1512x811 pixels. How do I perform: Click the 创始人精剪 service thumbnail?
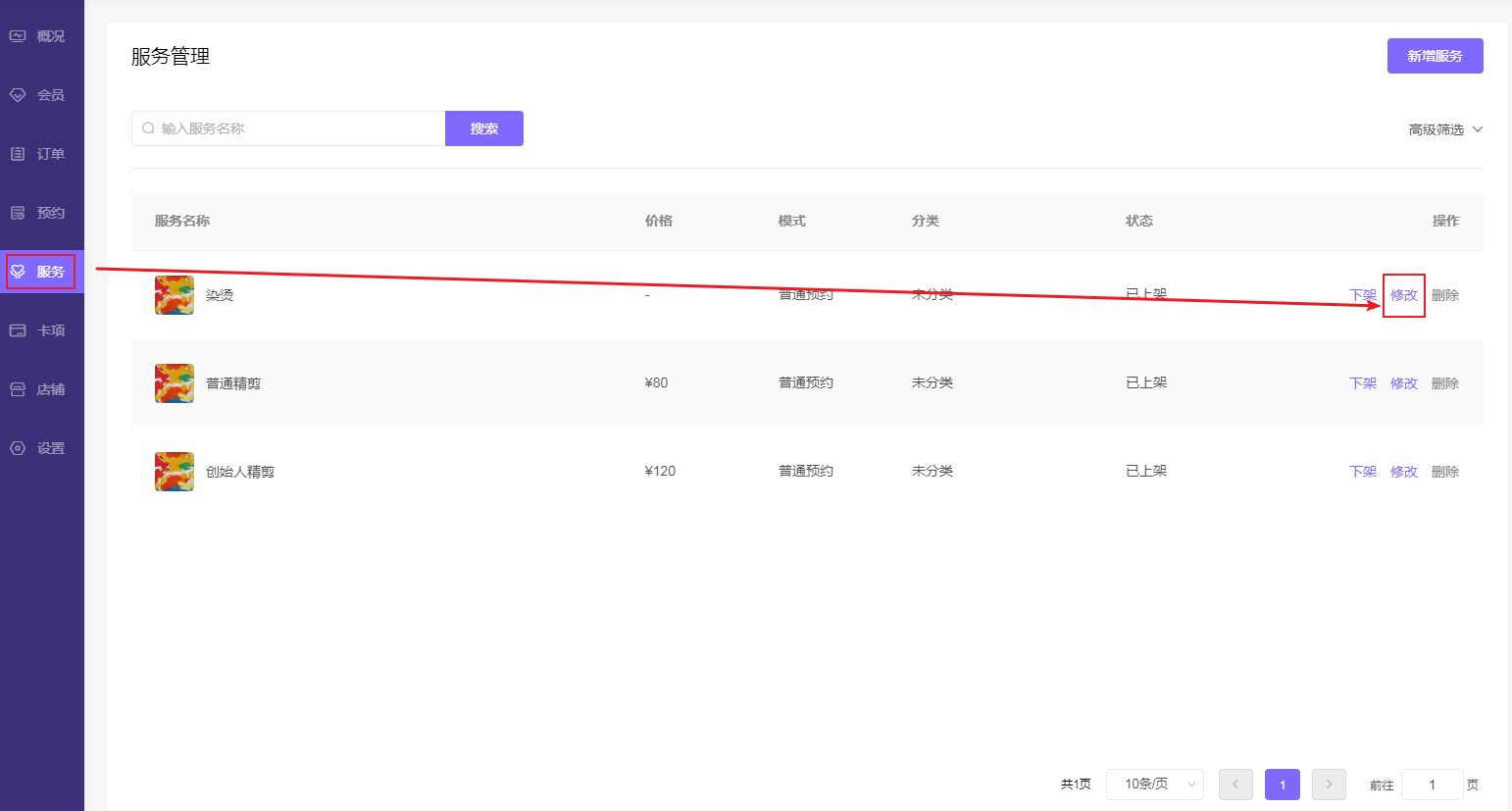[175, 472]
